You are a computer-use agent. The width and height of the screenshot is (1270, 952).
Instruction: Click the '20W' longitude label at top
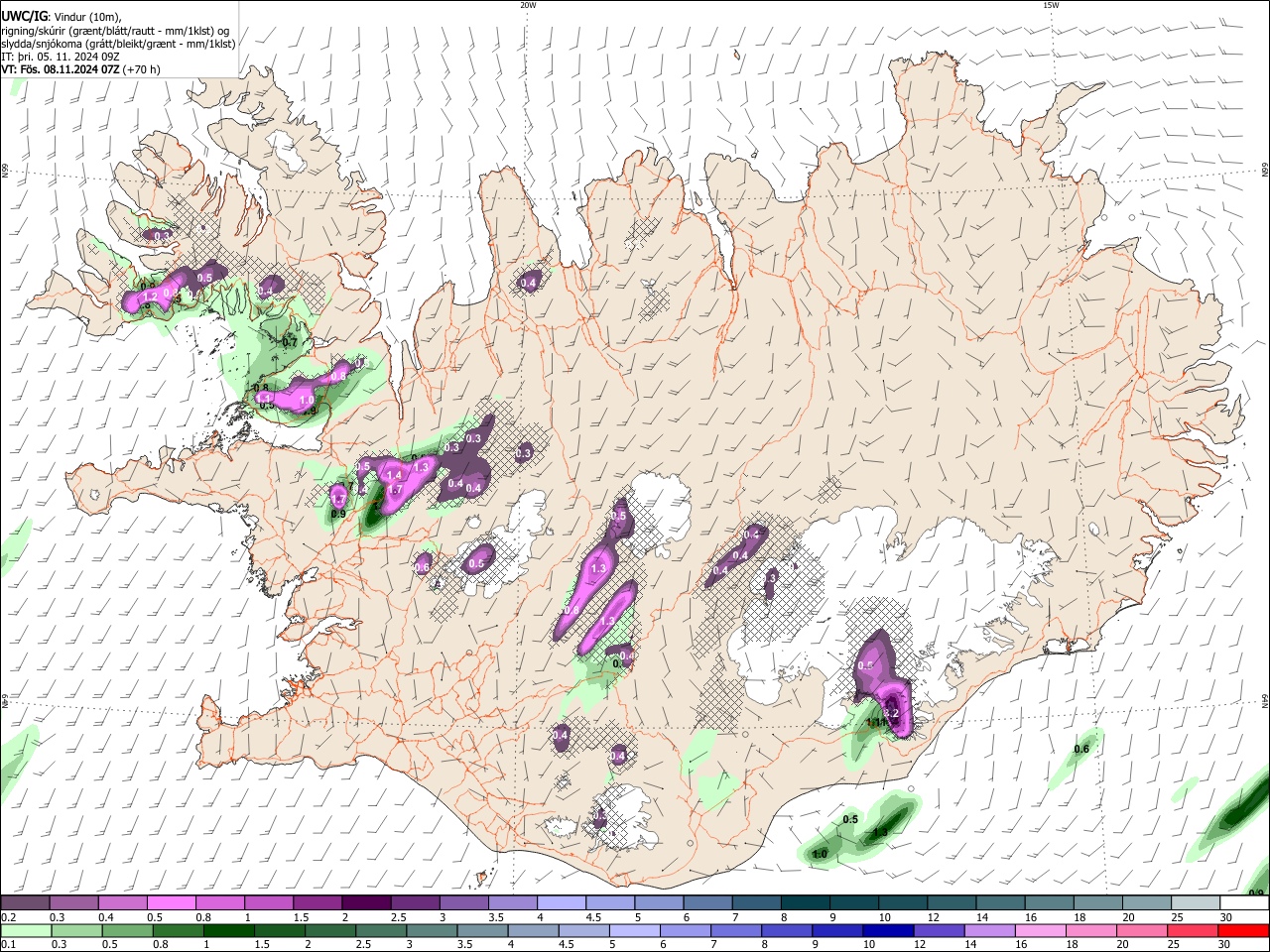(528, 5)
